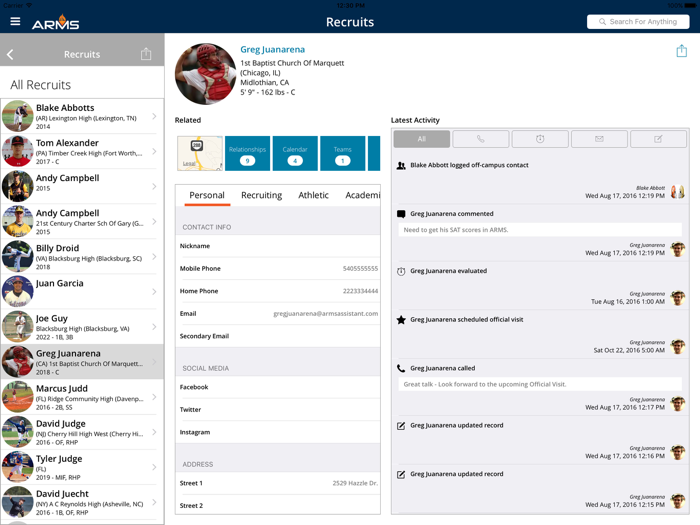Click the ARMS logo
Image resolution: width=700 pixels, height=525 pixels.
[55, 22]
